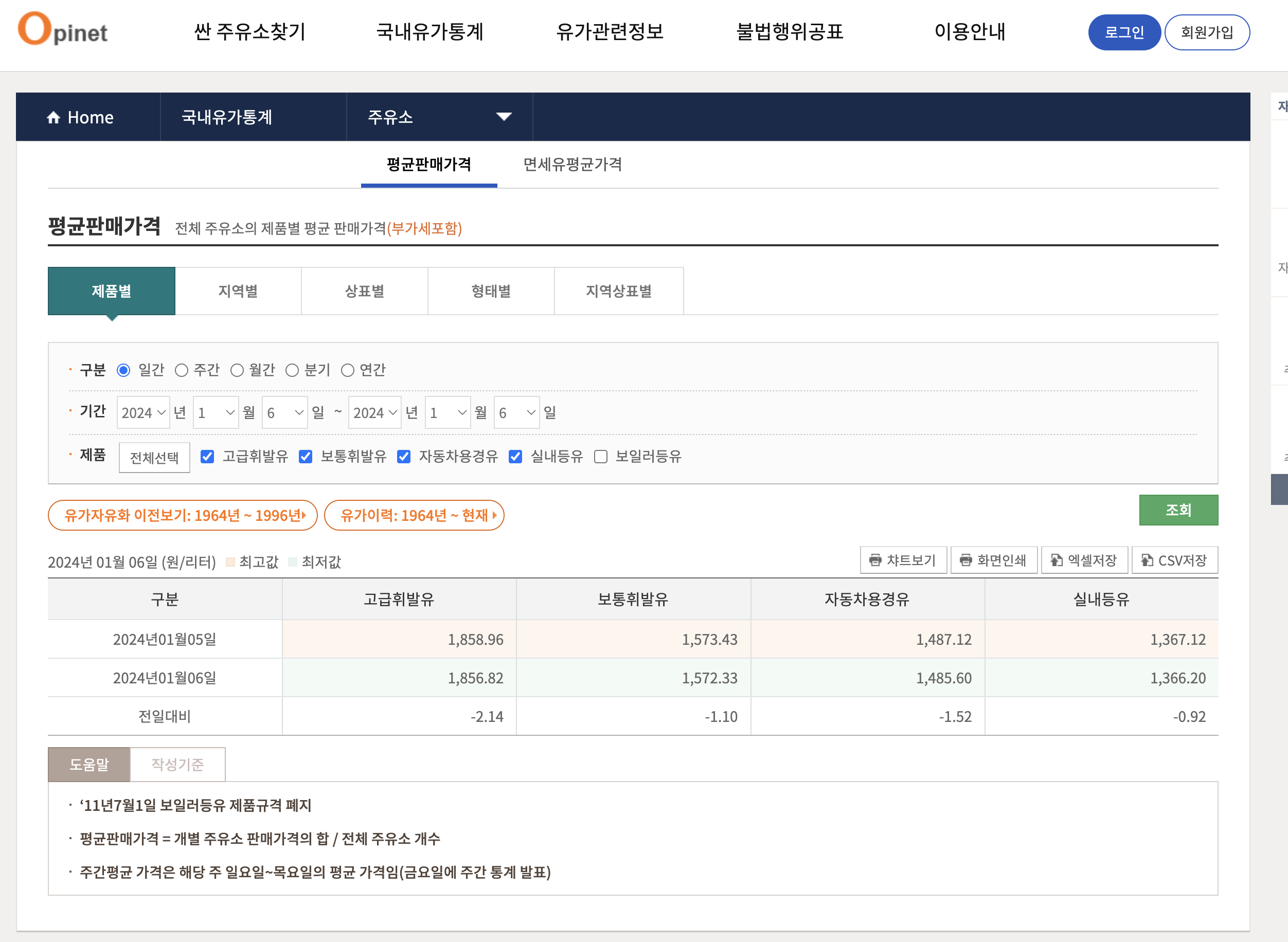
Task: Open chart view with 챠트보기 icon
Action: tap(875, 560)
